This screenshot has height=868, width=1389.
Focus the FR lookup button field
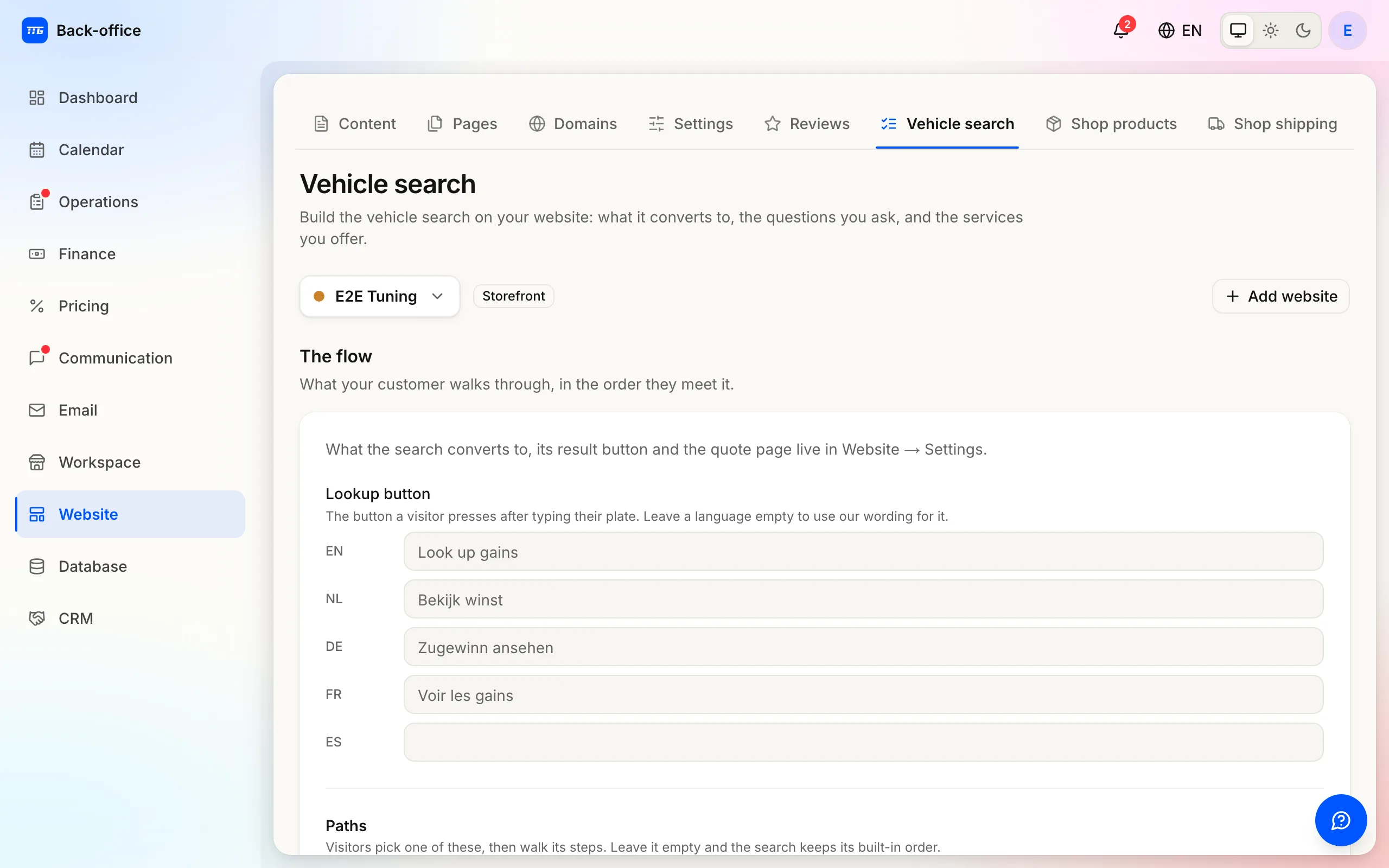pos(863,694)
